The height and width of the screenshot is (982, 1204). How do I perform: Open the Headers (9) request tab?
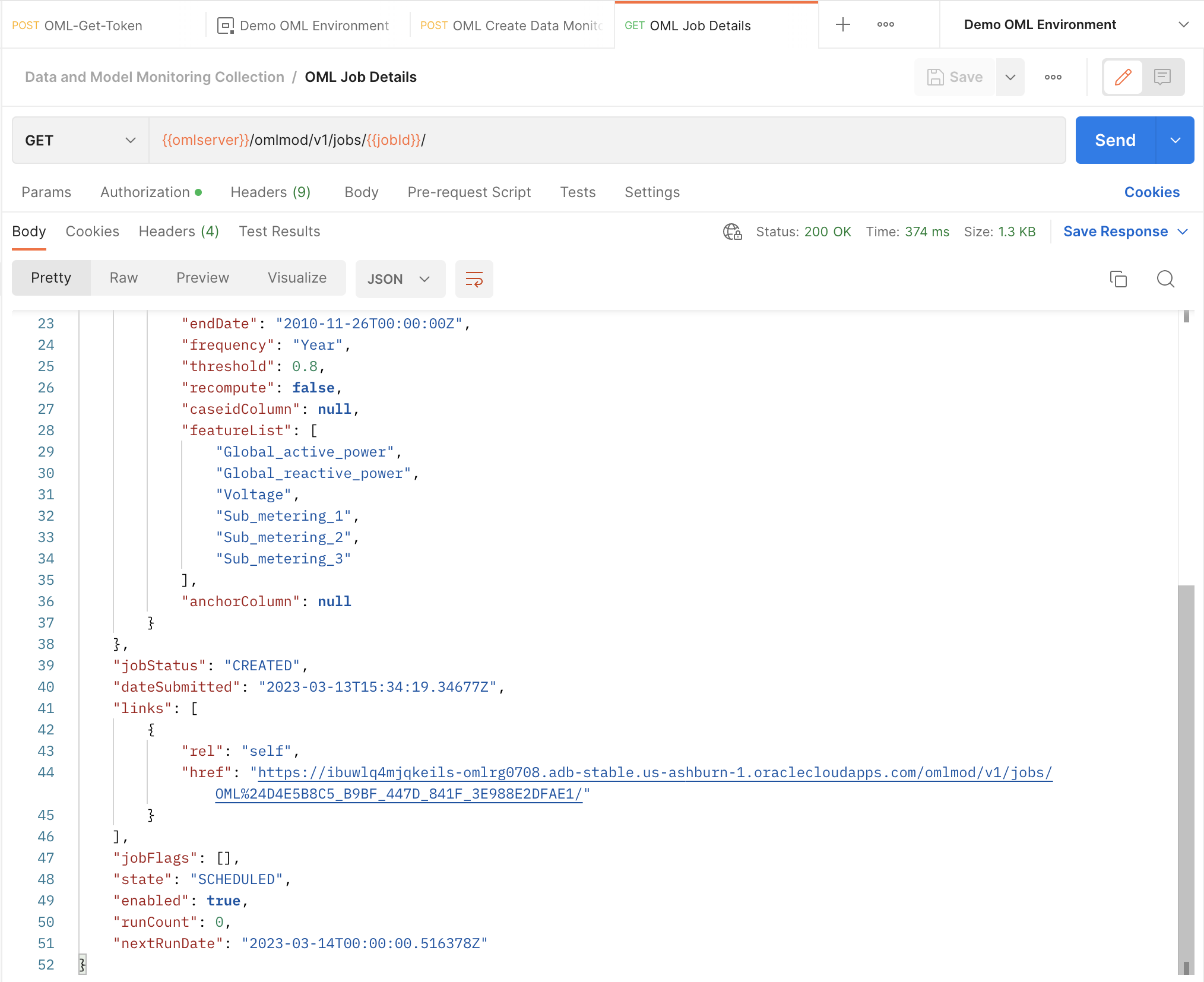(270, 192)
